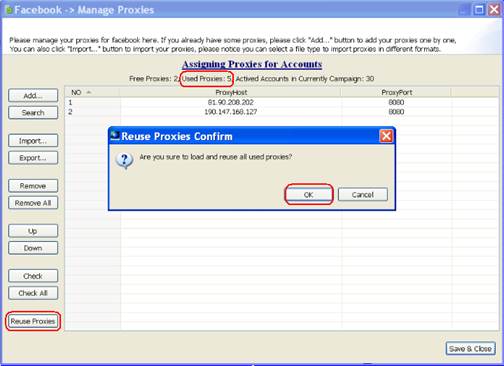Open the Import... proxies button
Image resolution: width=504 pixels, height=366 pixels.
coord(33,141)
